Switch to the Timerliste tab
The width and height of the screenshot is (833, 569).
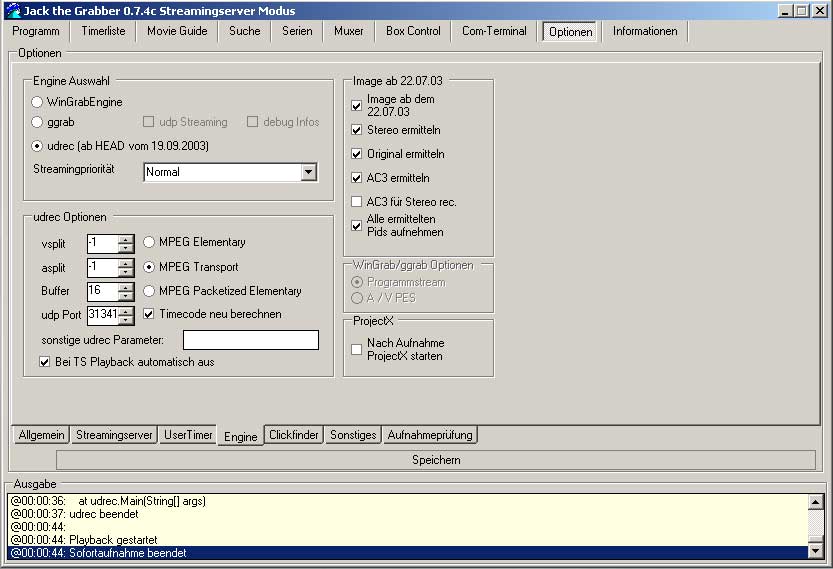click(x=104, y=31)
